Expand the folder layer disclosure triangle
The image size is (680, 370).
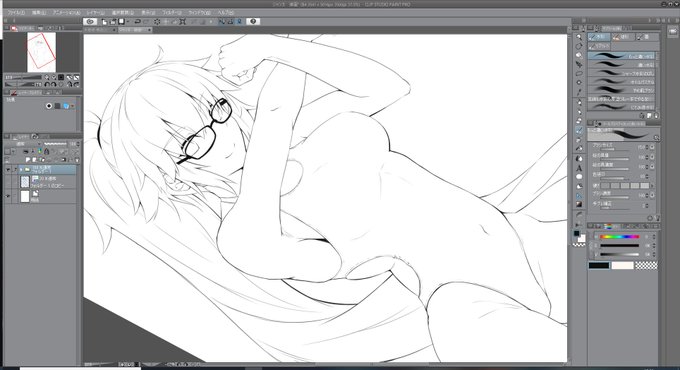(x=21, y=170)
